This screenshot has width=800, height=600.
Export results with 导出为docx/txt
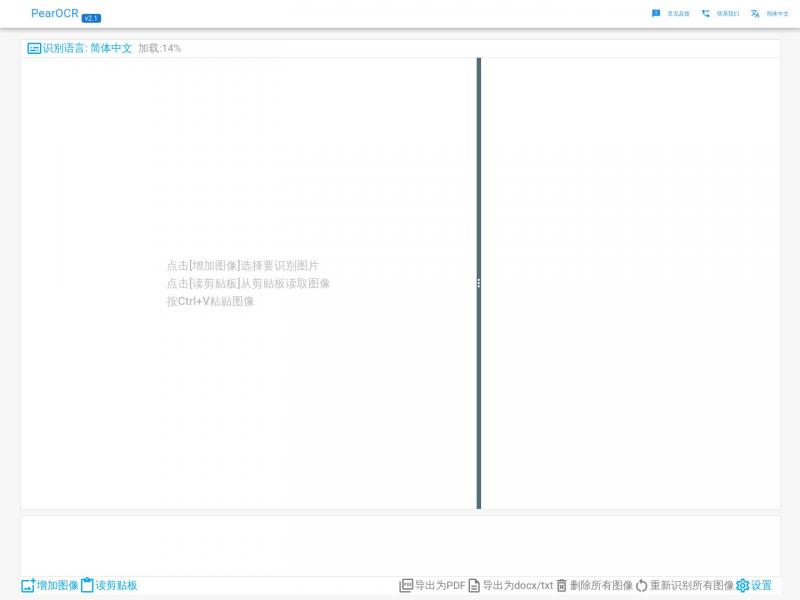click(510, 585)
